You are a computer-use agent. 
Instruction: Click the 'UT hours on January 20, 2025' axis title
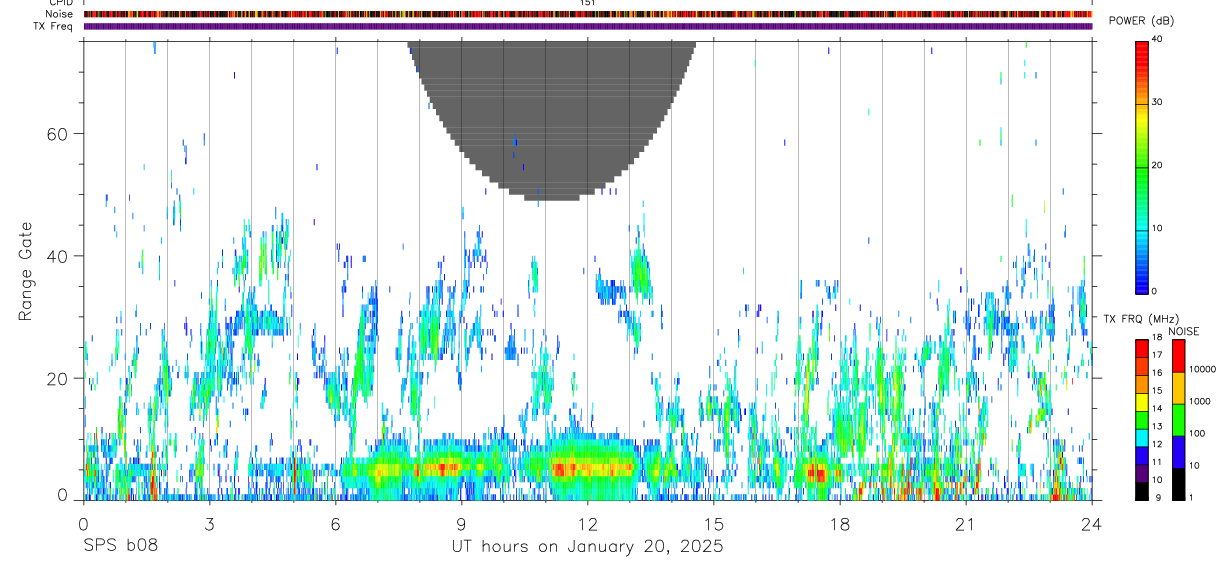587,547
